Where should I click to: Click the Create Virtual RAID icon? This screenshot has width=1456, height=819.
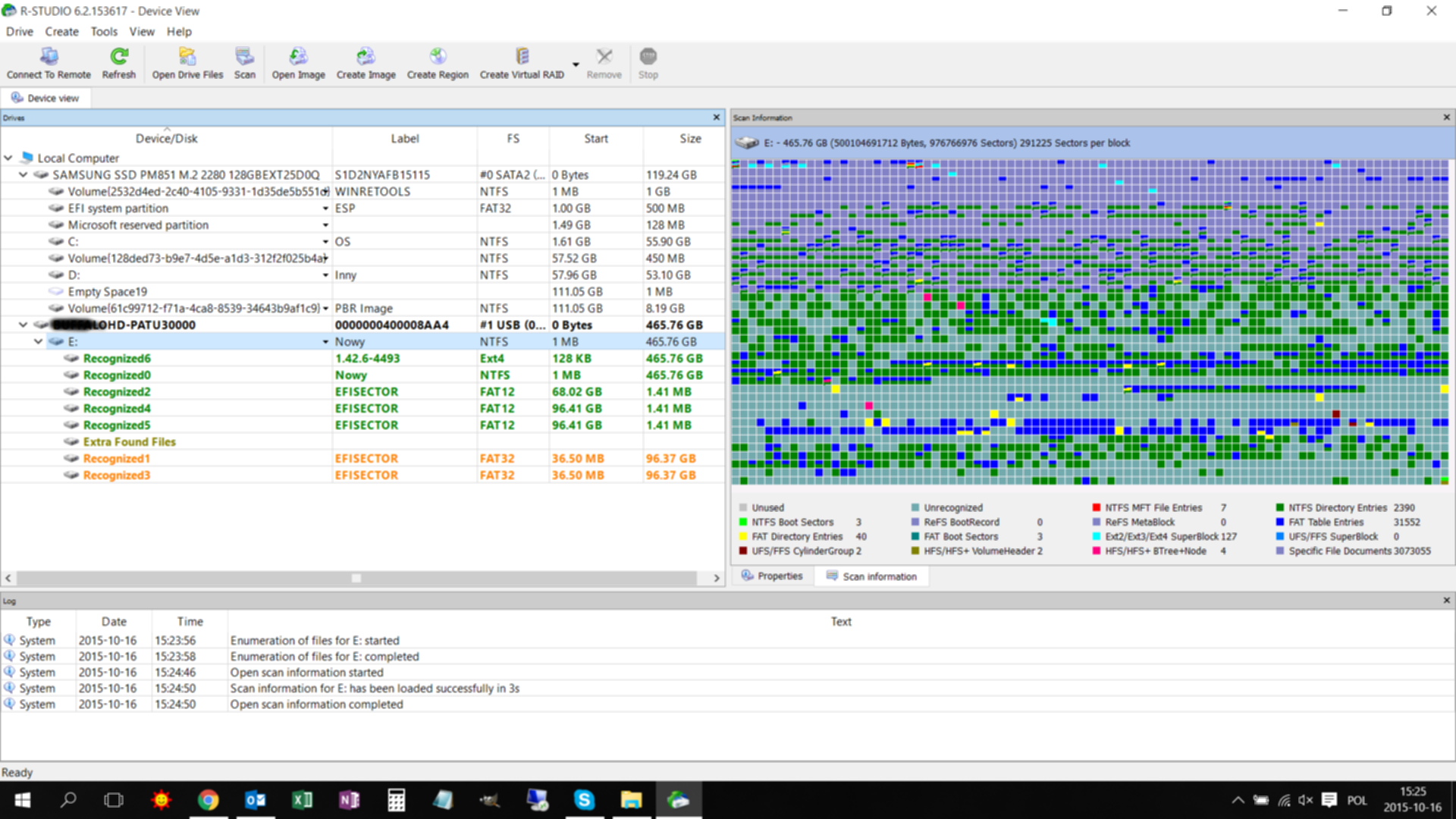522,63
